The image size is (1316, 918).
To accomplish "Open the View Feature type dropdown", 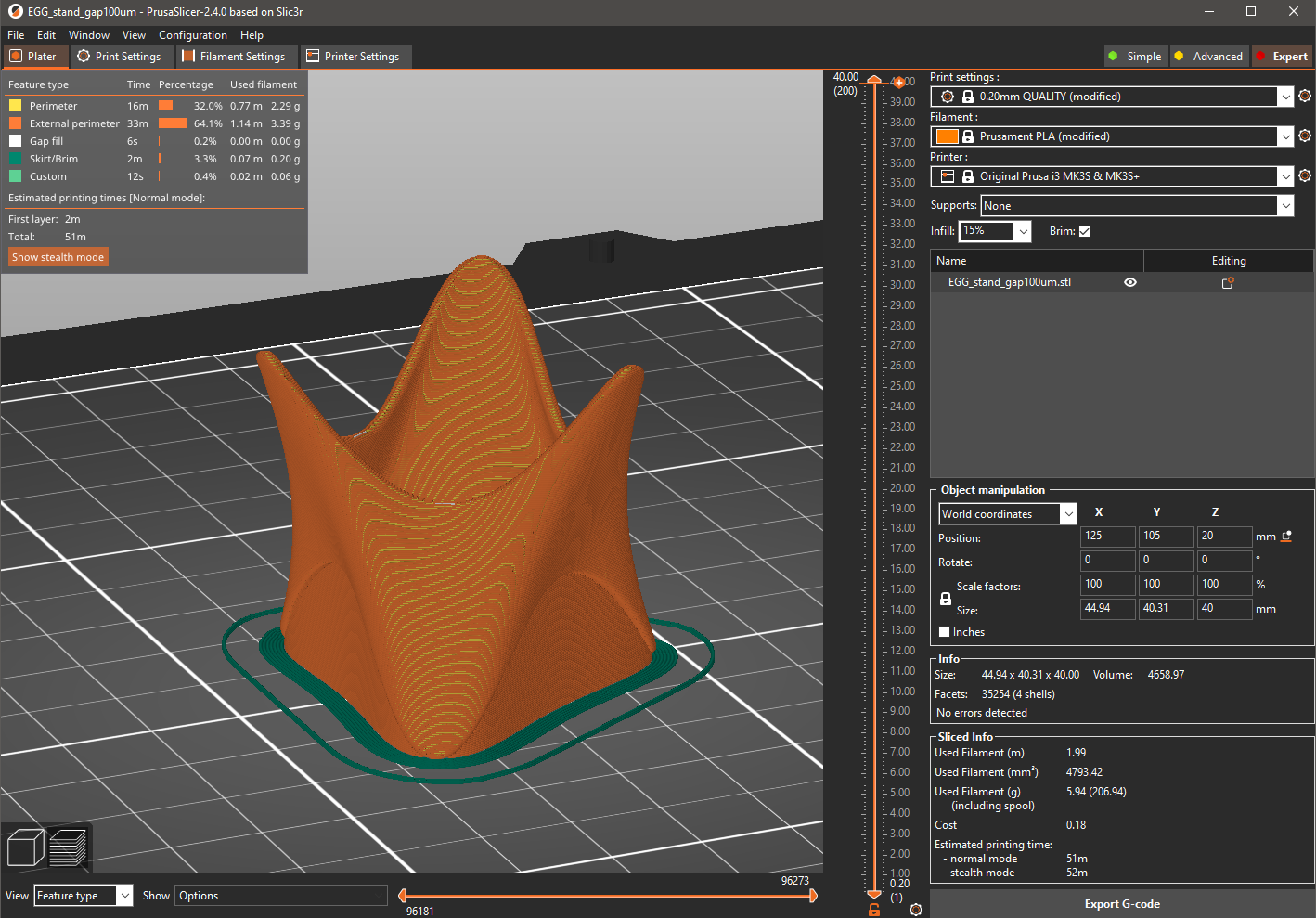I will click(x=84, y=896).
